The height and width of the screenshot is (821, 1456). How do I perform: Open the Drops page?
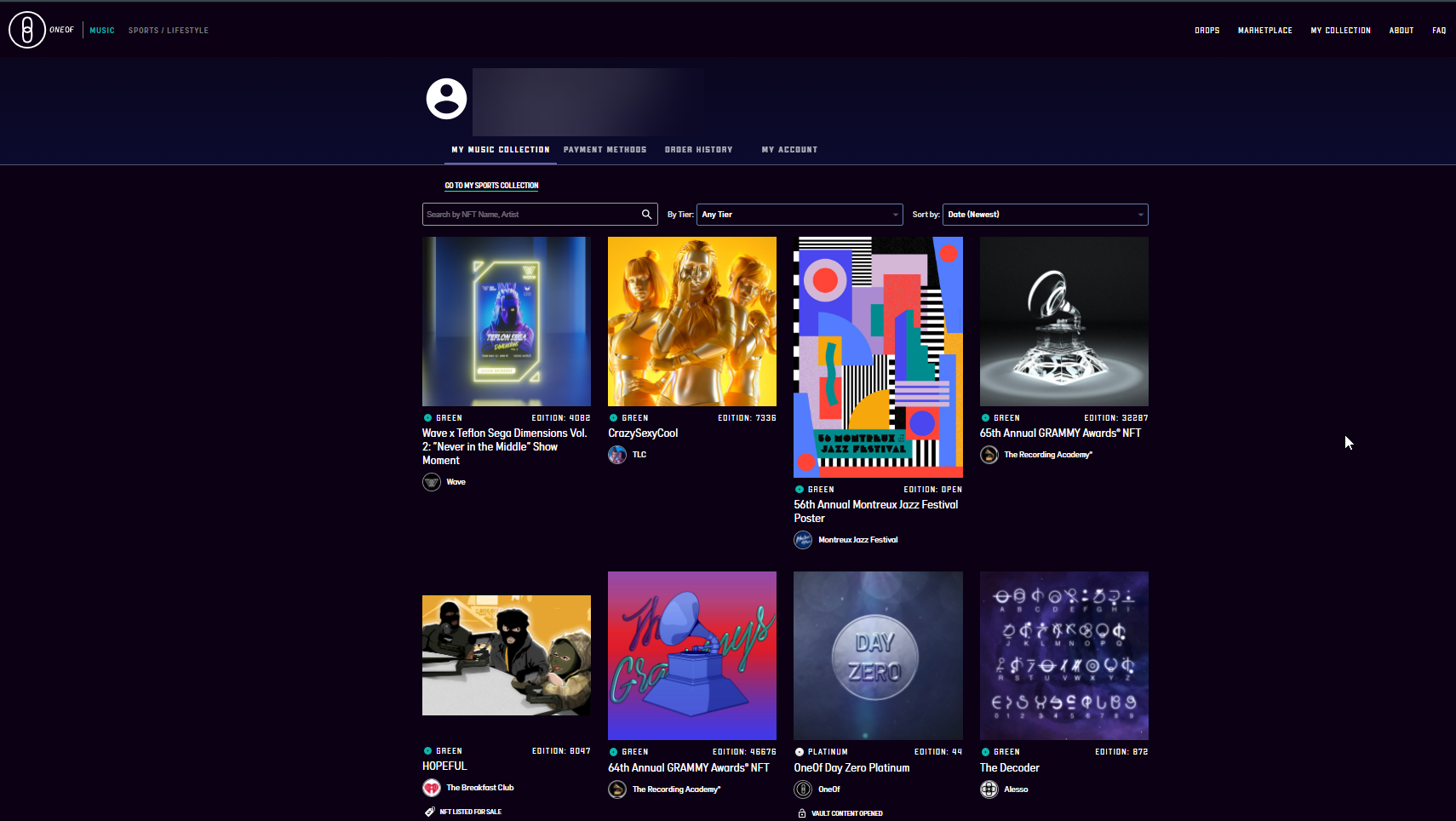click(1207, 31)
